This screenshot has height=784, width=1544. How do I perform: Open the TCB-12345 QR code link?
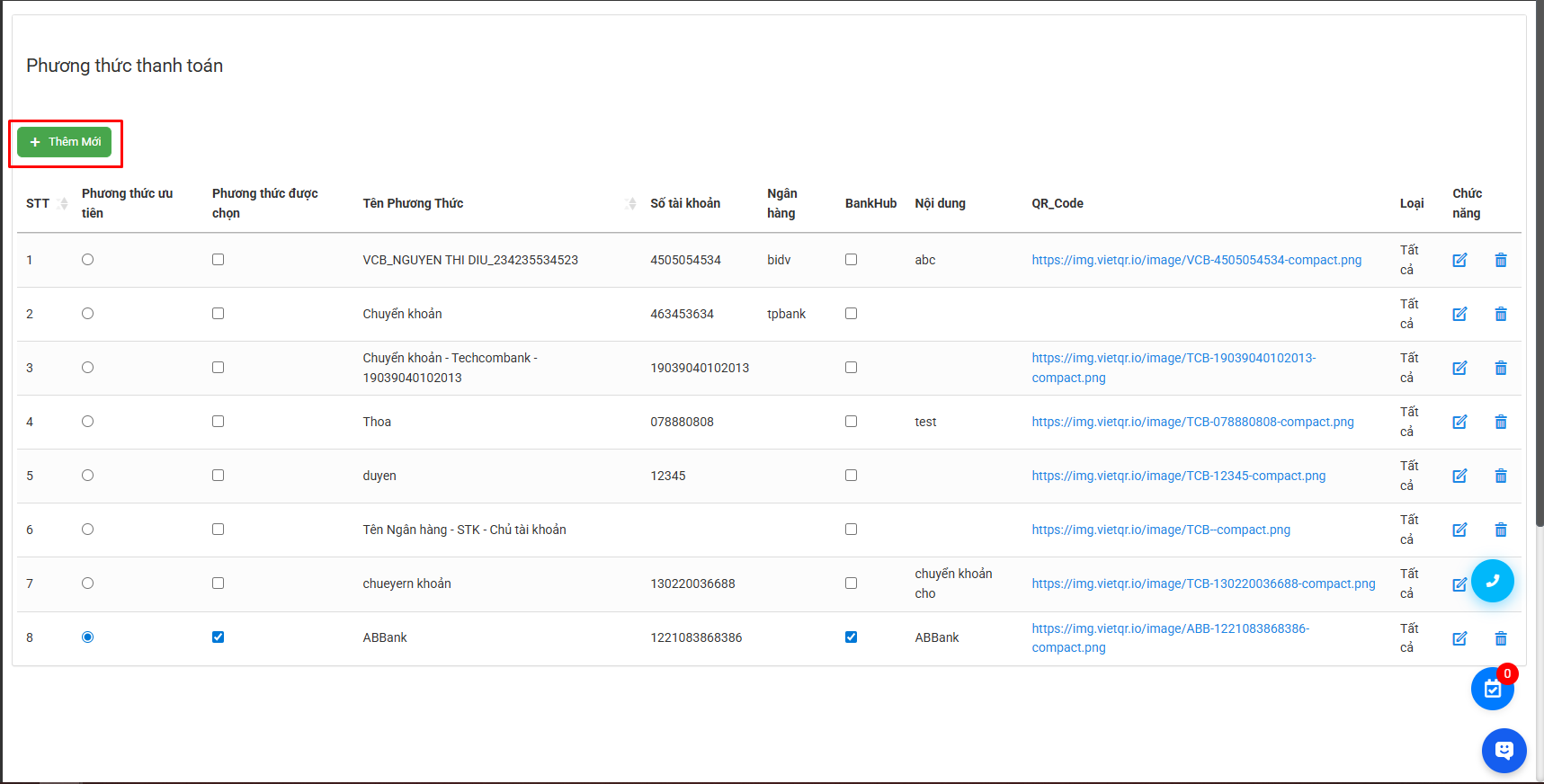click(x=1178, y=476)
